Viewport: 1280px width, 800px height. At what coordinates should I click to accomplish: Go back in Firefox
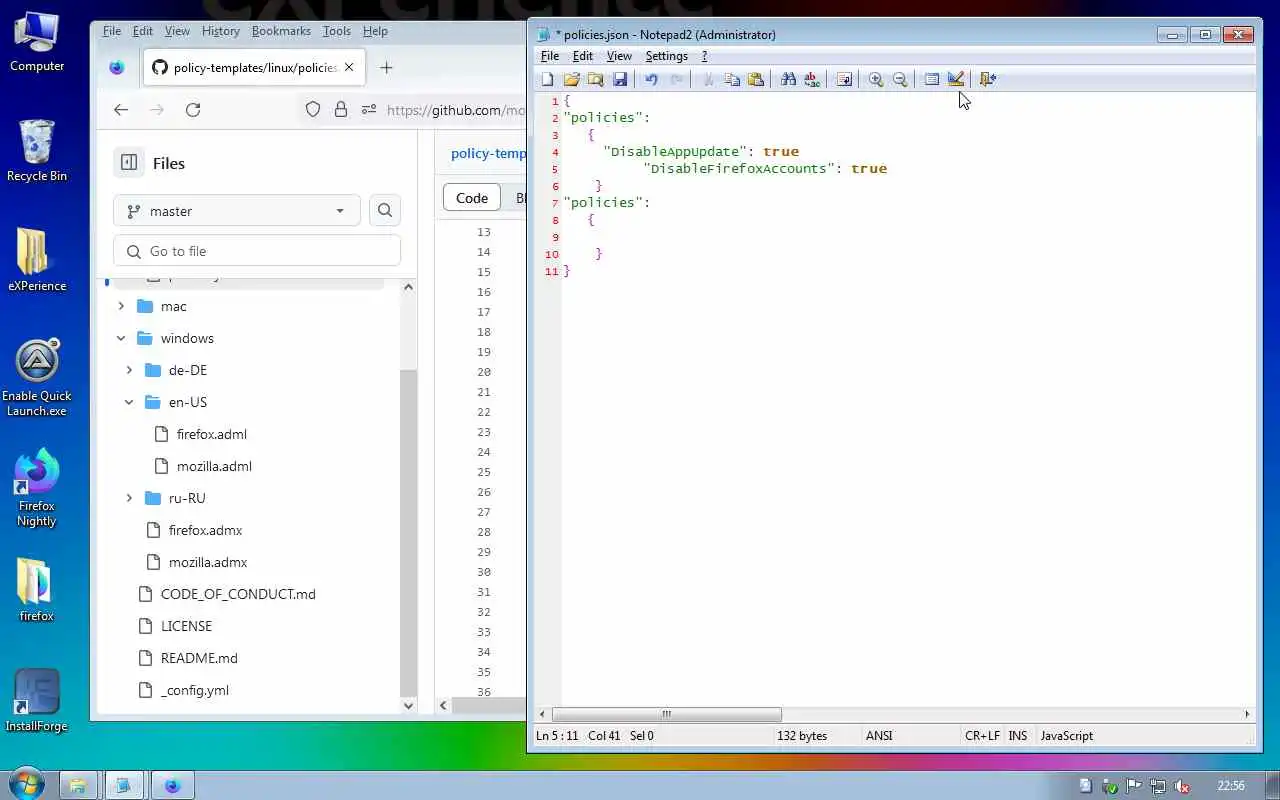121,110
